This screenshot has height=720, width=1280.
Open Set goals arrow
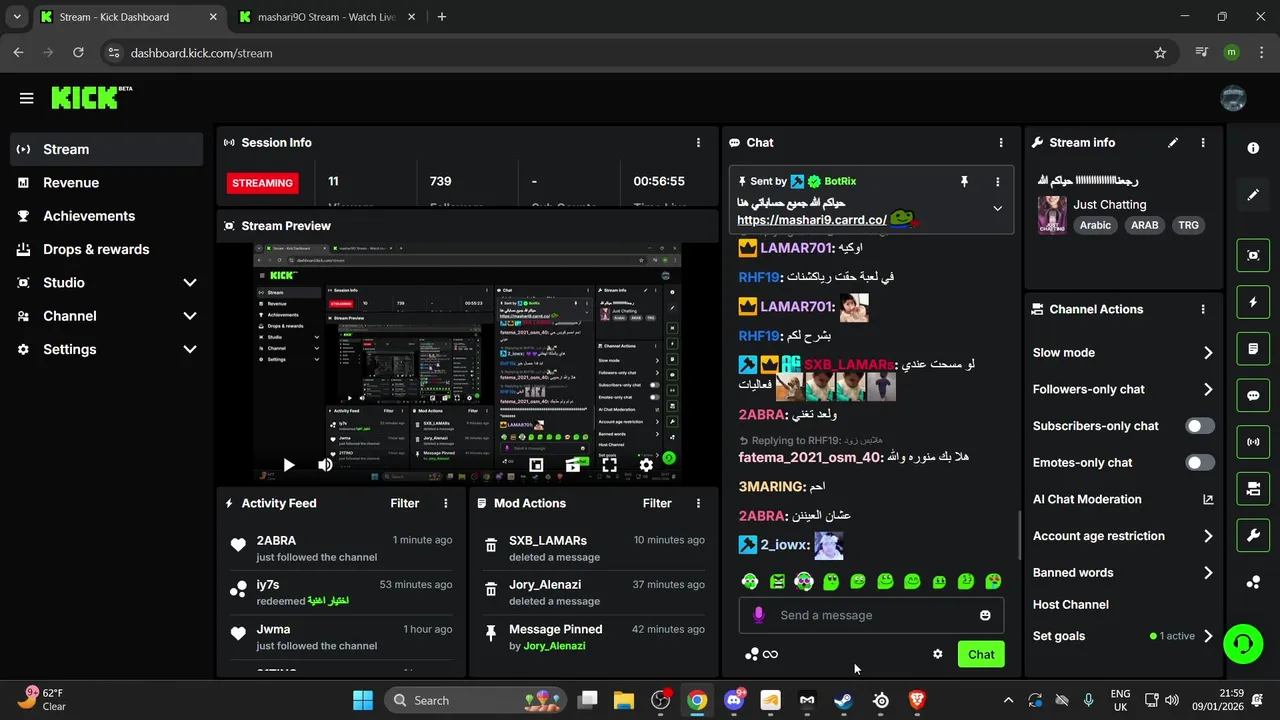coord(1208,636)
